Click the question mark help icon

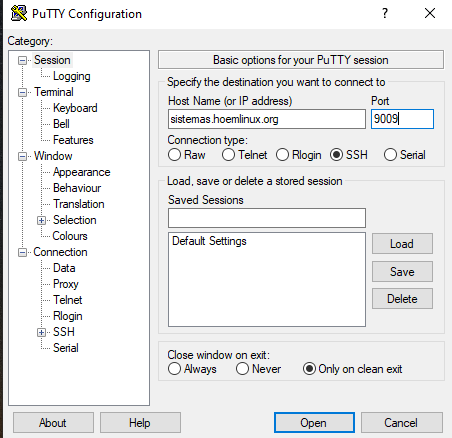(x=385, y=13)
